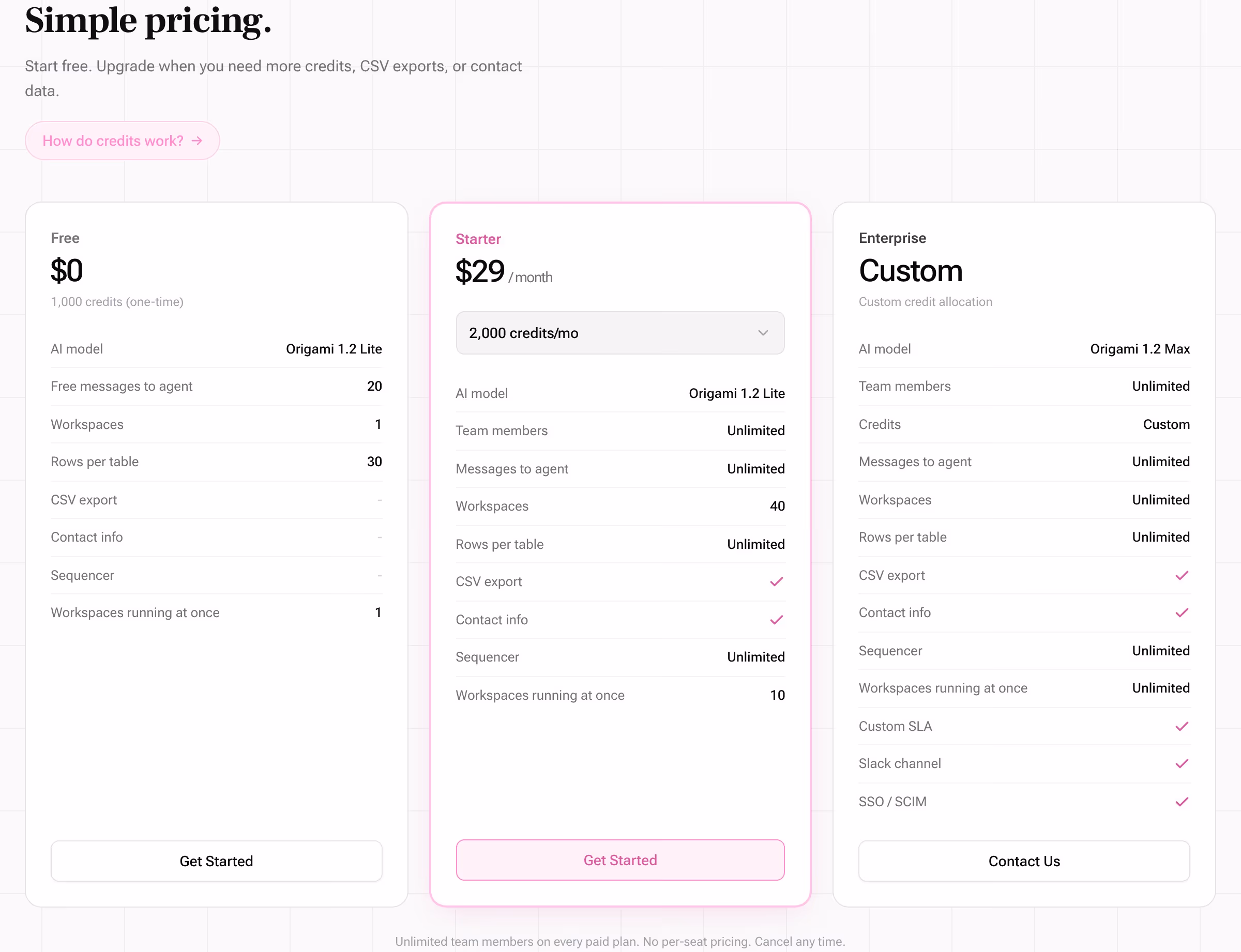This screenshot has width=1241, height=952.
Task: Click the Enterprise 'Credits' label
Action: click(880, 424)
